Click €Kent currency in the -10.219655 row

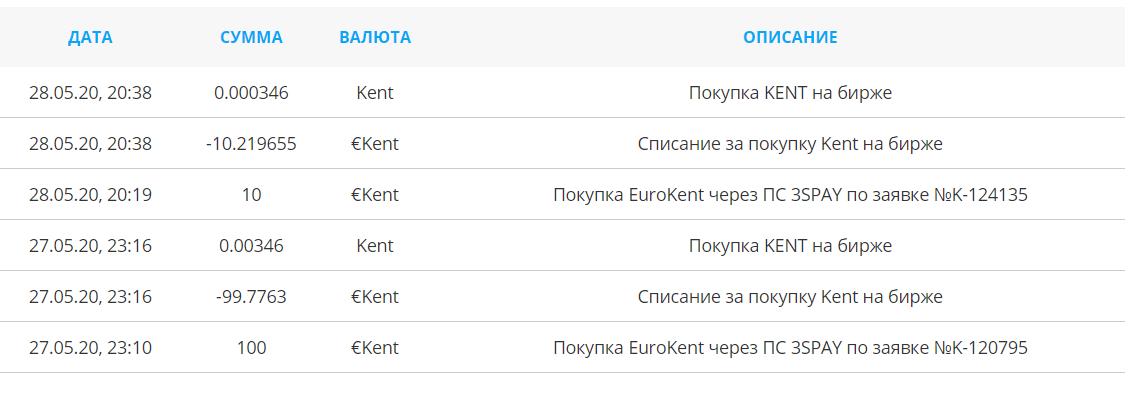click(375, 144)
